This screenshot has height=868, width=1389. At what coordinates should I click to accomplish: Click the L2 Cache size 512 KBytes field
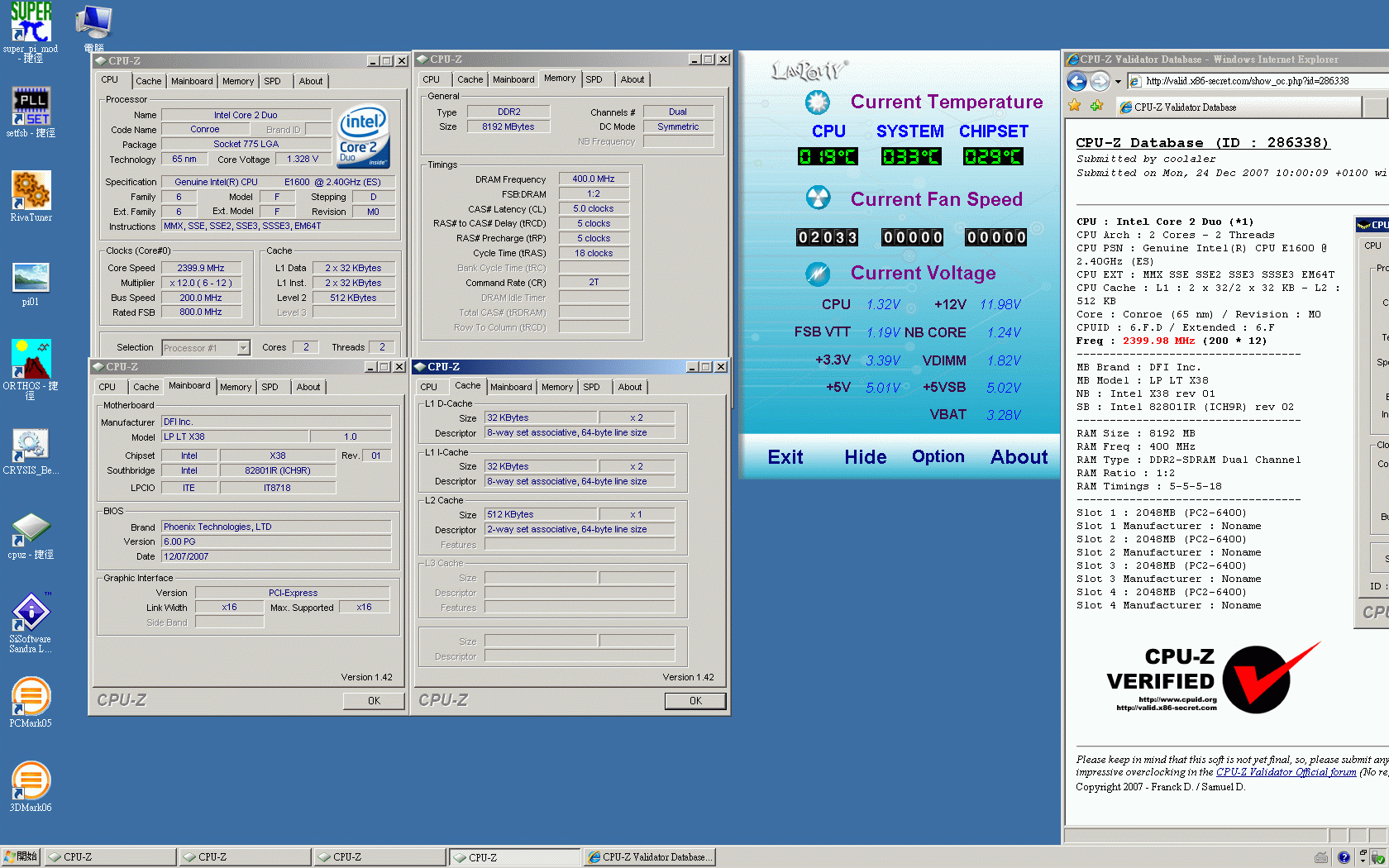tap(540, 514)
